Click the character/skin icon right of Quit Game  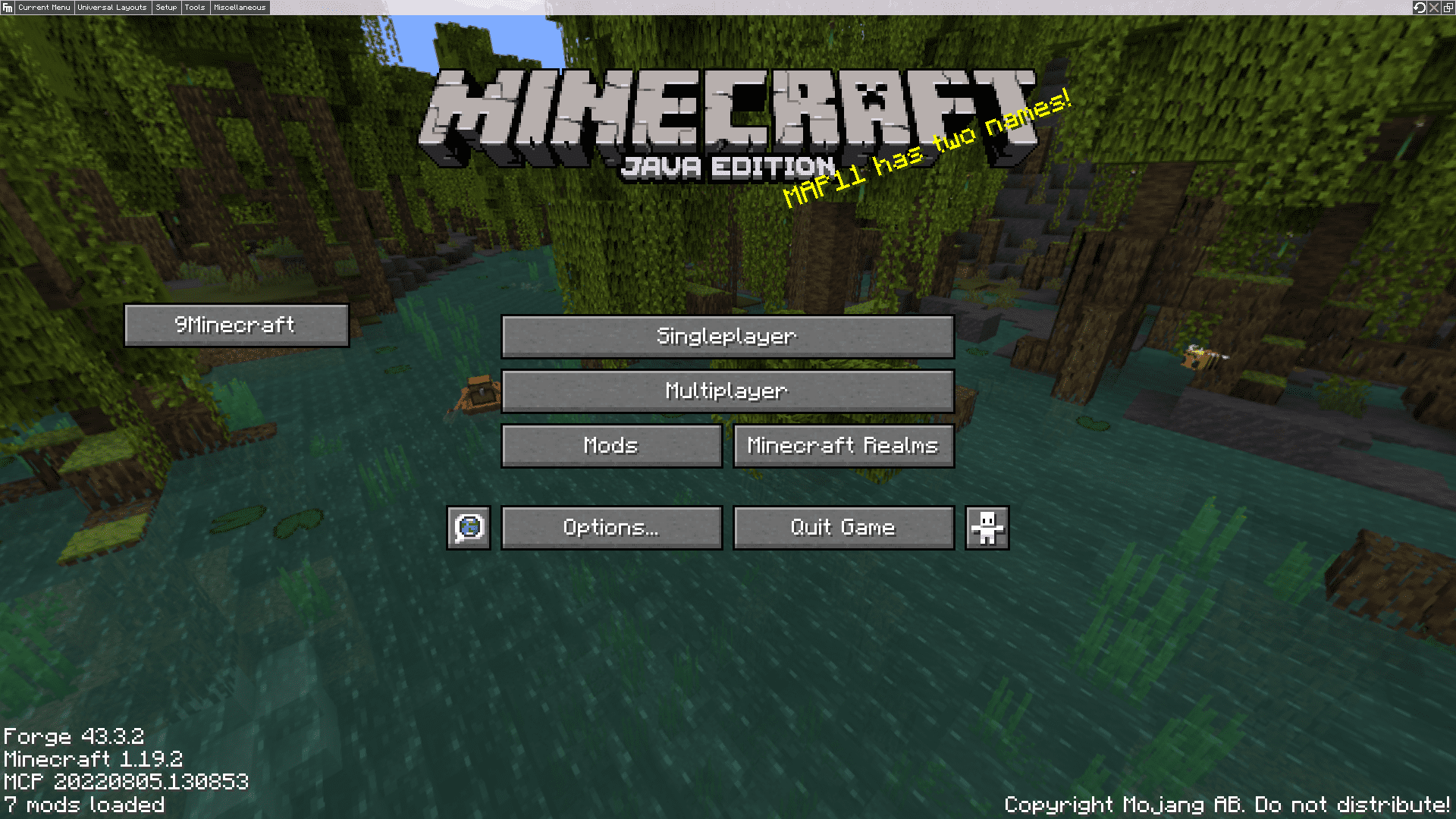pos(987,527)
